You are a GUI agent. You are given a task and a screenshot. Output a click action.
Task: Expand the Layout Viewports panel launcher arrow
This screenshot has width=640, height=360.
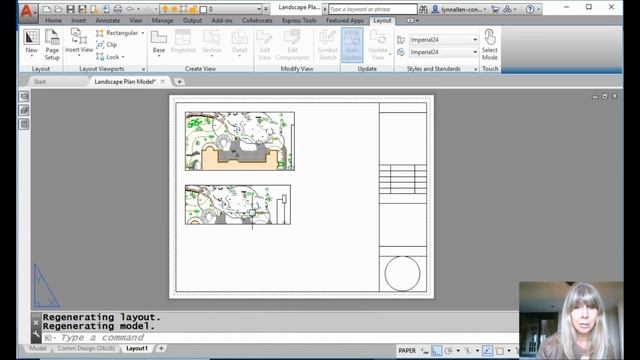(x=143, y=69)
